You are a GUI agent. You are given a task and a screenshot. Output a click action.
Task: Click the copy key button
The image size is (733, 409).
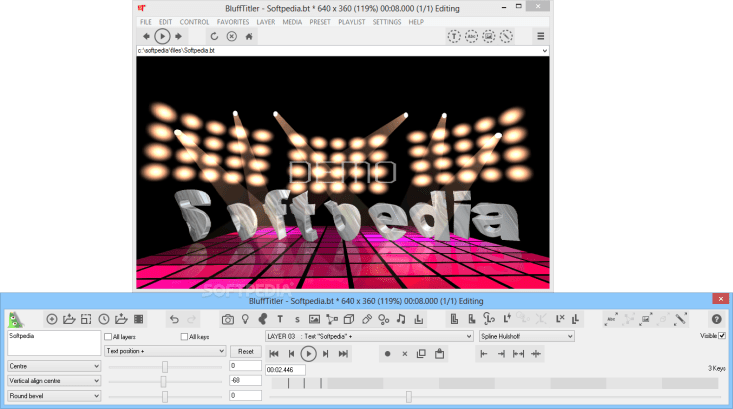421,354
